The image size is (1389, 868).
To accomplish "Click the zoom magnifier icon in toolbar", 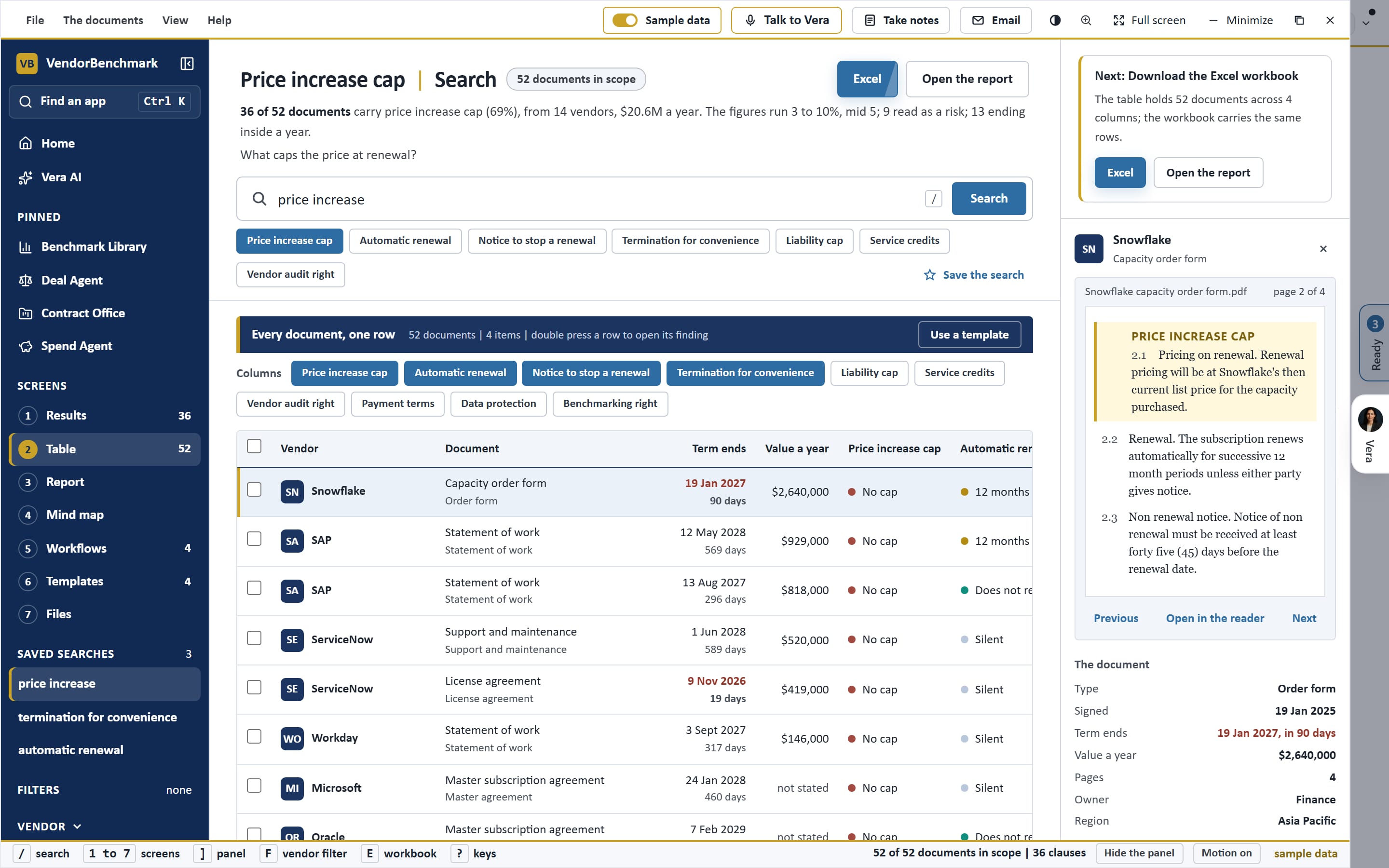I will tap(1086, 20).
